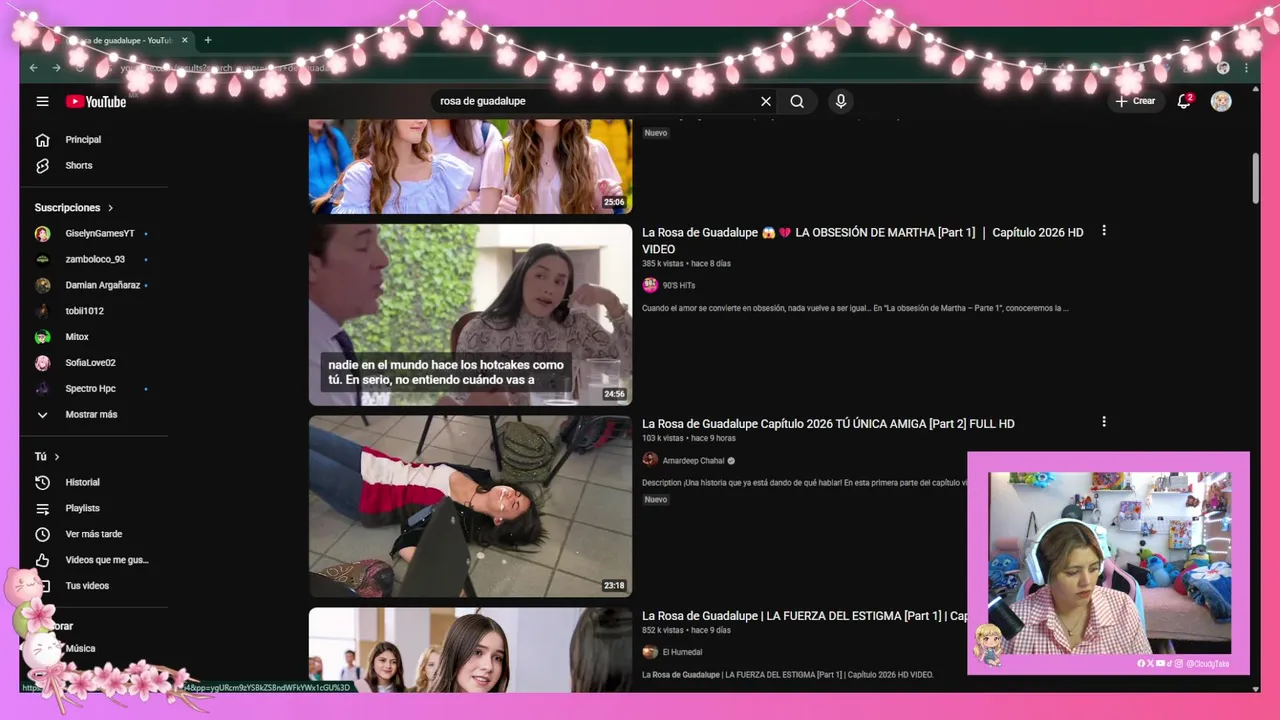Screen dimensions: 1280x720
Task: Start voice search with the microphone icon
Action: click(x=841, y=101)
